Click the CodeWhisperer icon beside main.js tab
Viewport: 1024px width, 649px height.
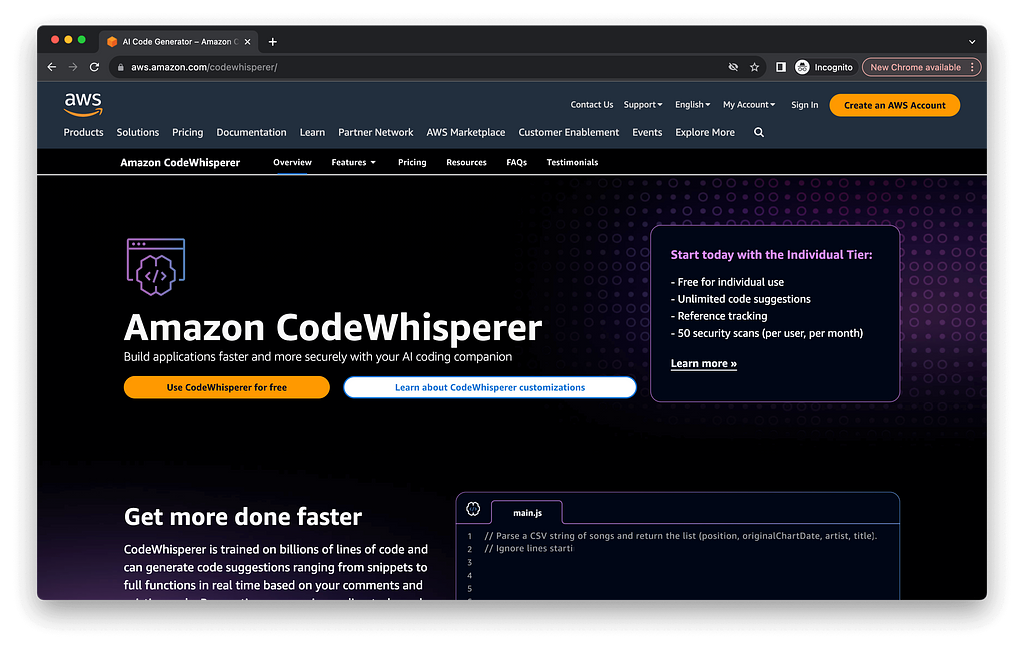tap(473, 509)
